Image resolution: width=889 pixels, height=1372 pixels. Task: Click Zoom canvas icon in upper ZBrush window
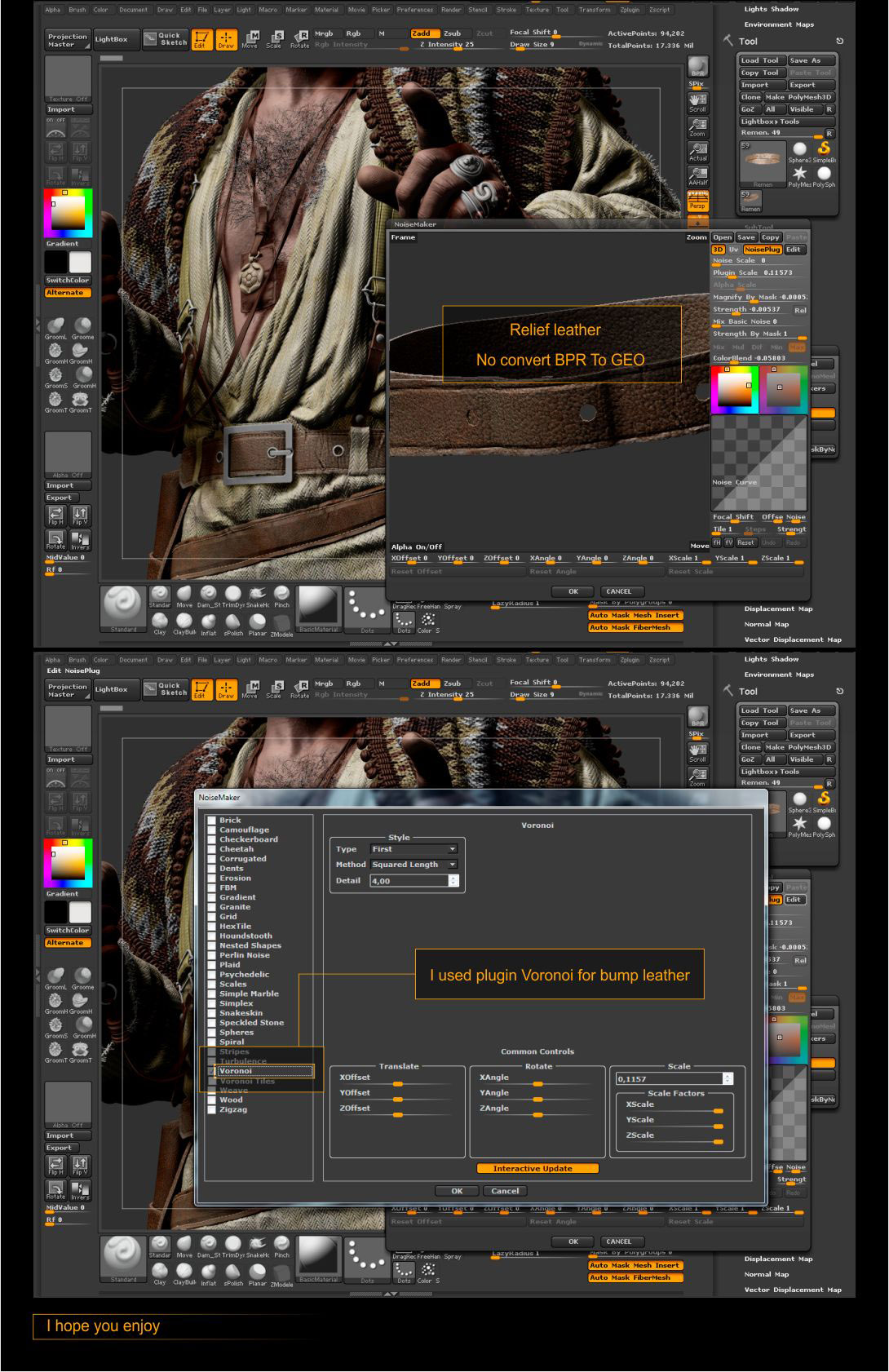coord(697,127)
